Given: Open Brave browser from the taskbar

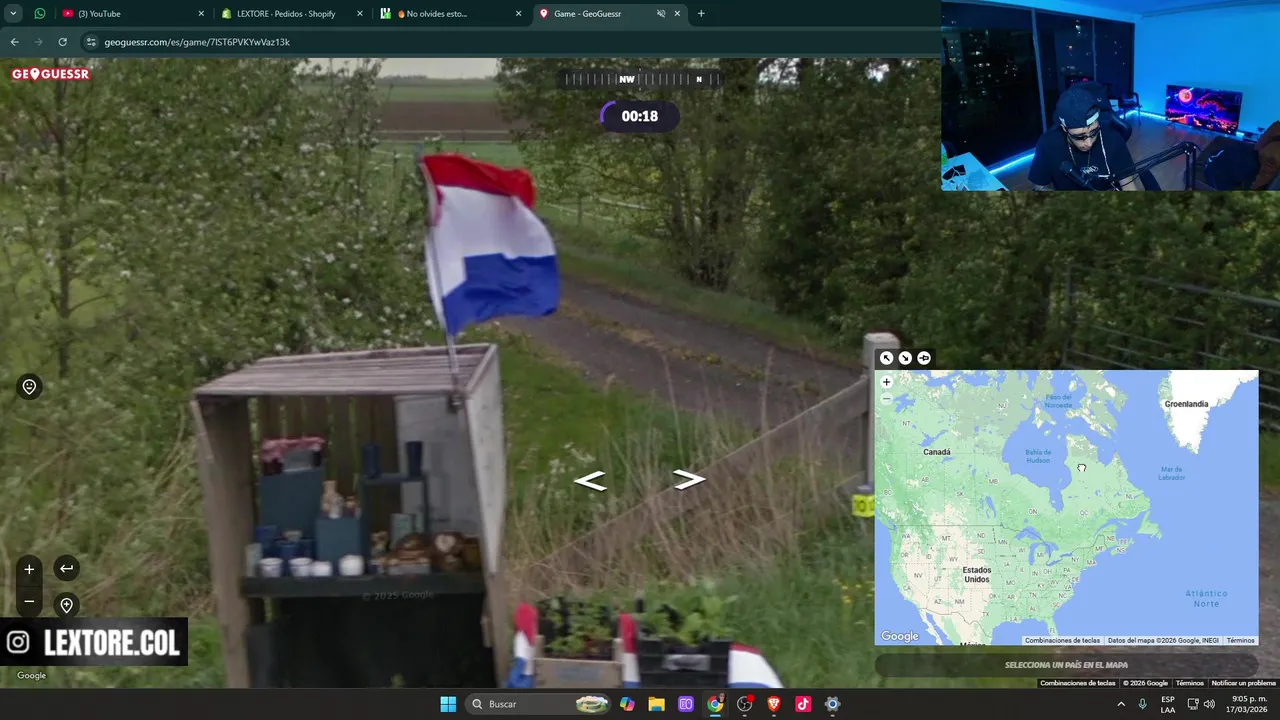Looking at the screenshot, I should point(773,704).
